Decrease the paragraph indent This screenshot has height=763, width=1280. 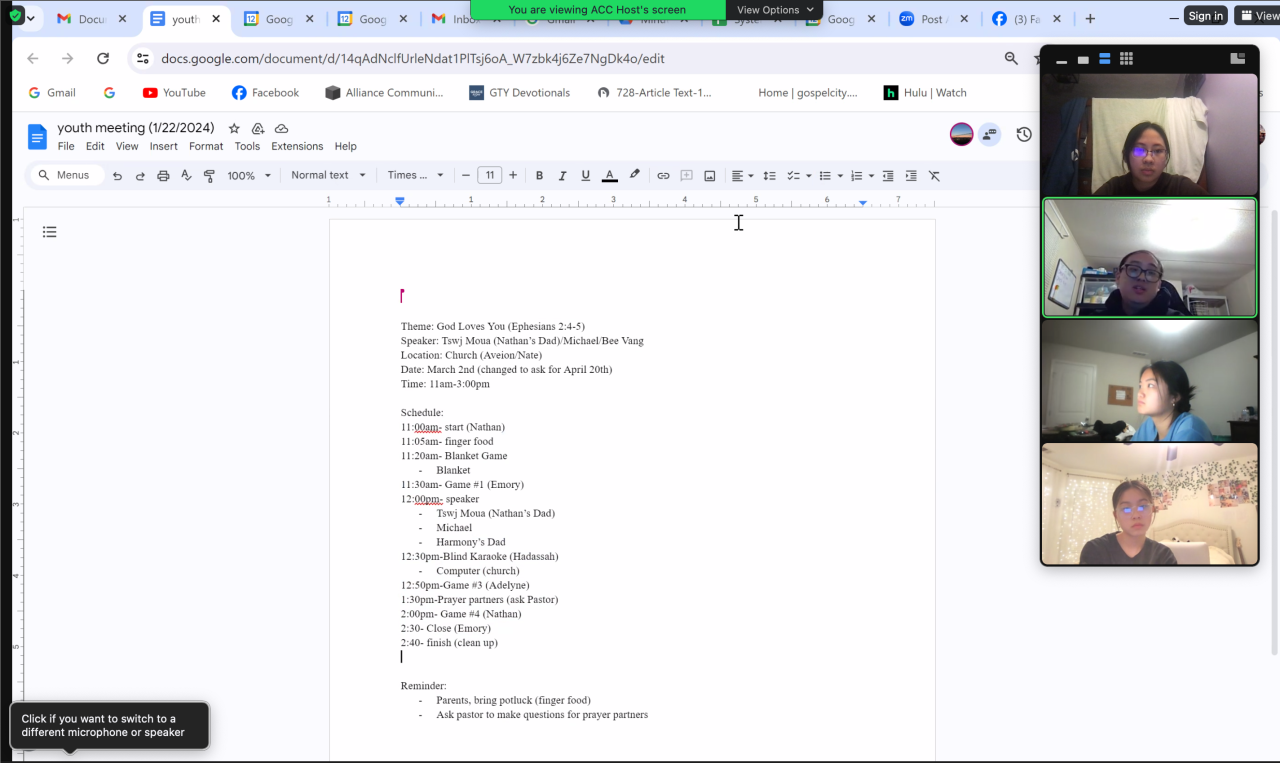(x=888, y=175)
